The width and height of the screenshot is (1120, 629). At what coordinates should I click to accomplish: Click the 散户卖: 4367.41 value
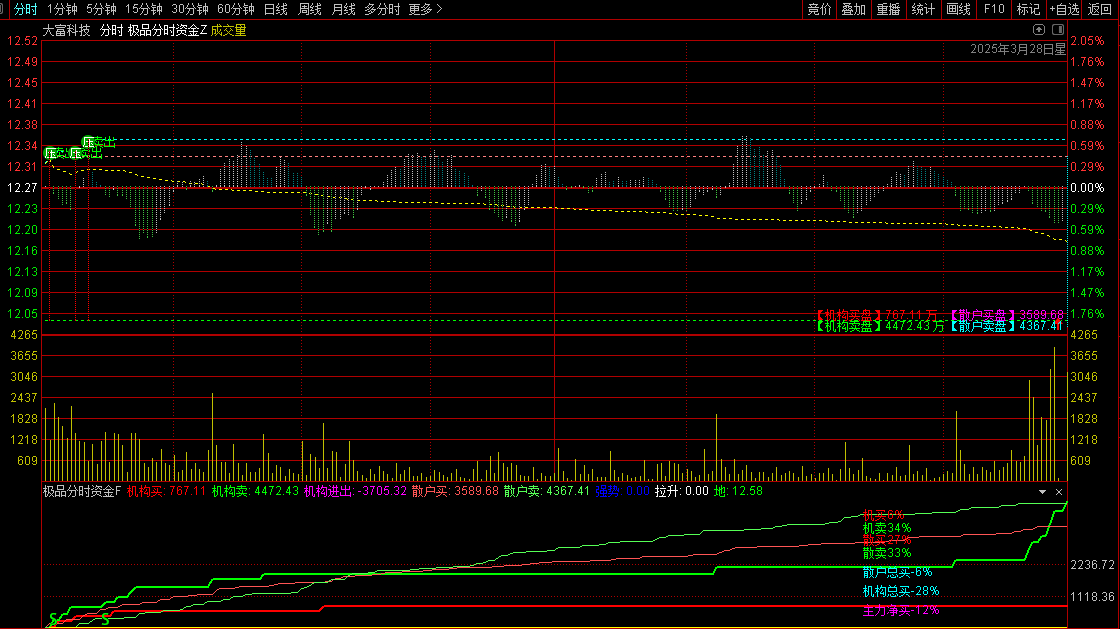pyautogui.click(x=546, y=491)
